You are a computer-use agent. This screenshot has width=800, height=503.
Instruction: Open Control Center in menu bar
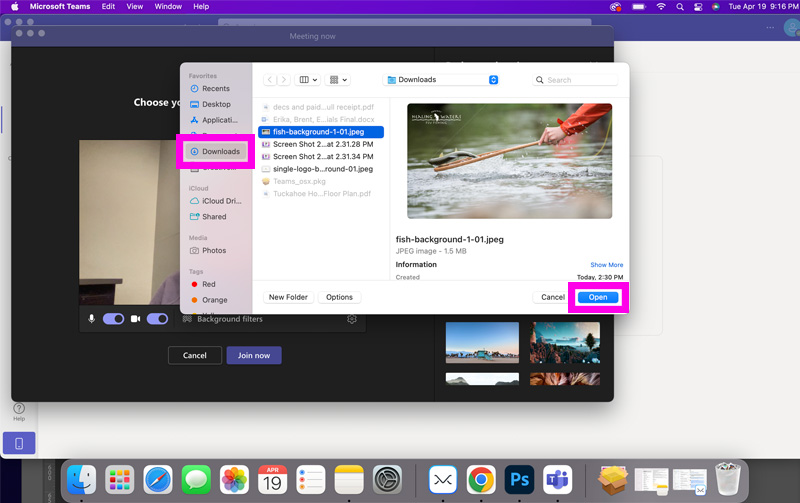(x=698, y=7)
